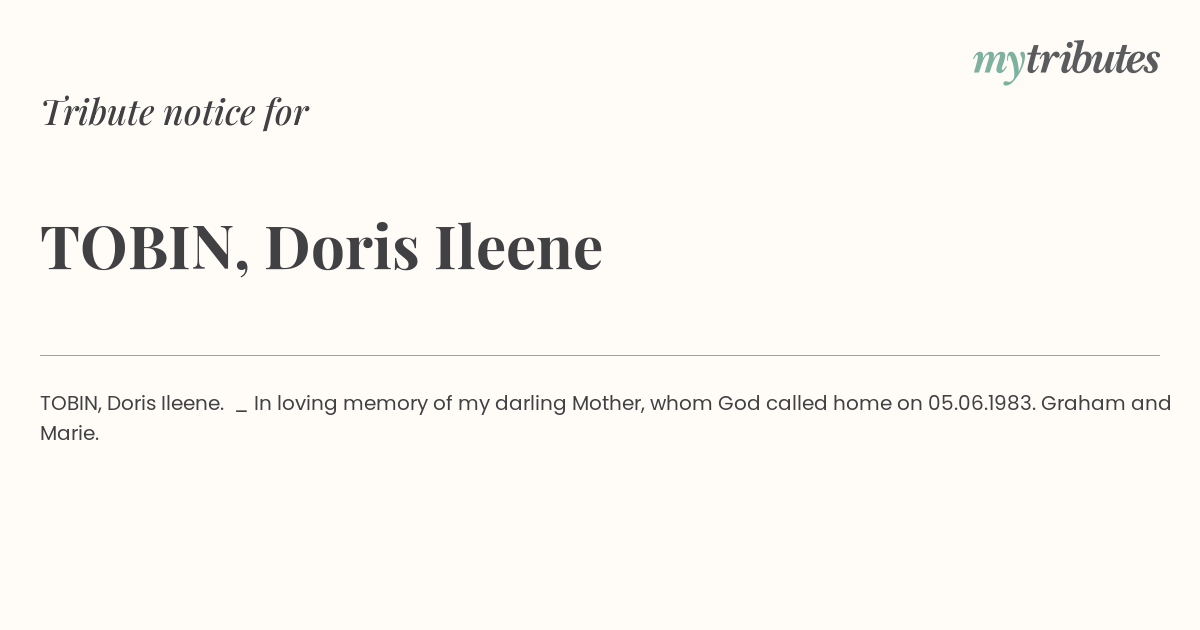
Task: Click the word "Mother," in the notice paragraph
Action: pyautogui.click(x=610, y=403)
